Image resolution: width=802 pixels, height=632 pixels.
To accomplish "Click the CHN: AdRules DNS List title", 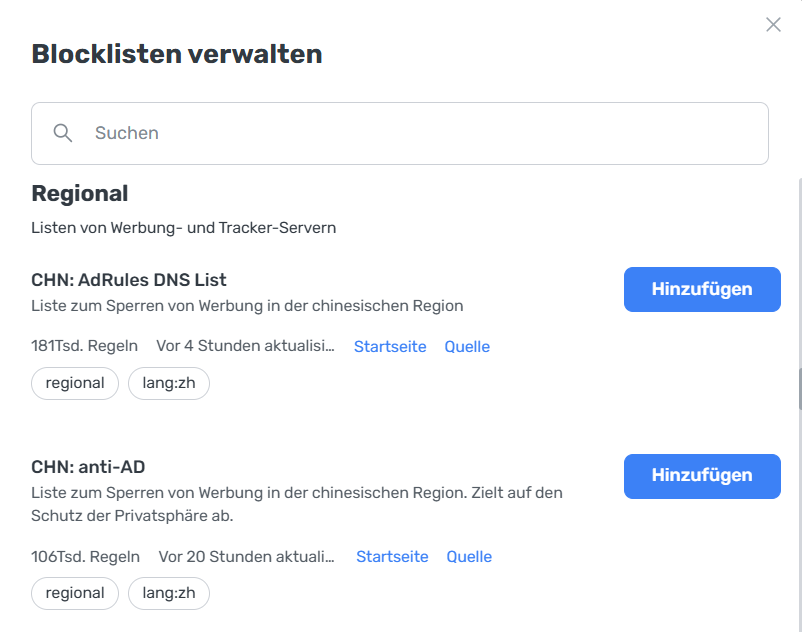I will tap(129, 280).
